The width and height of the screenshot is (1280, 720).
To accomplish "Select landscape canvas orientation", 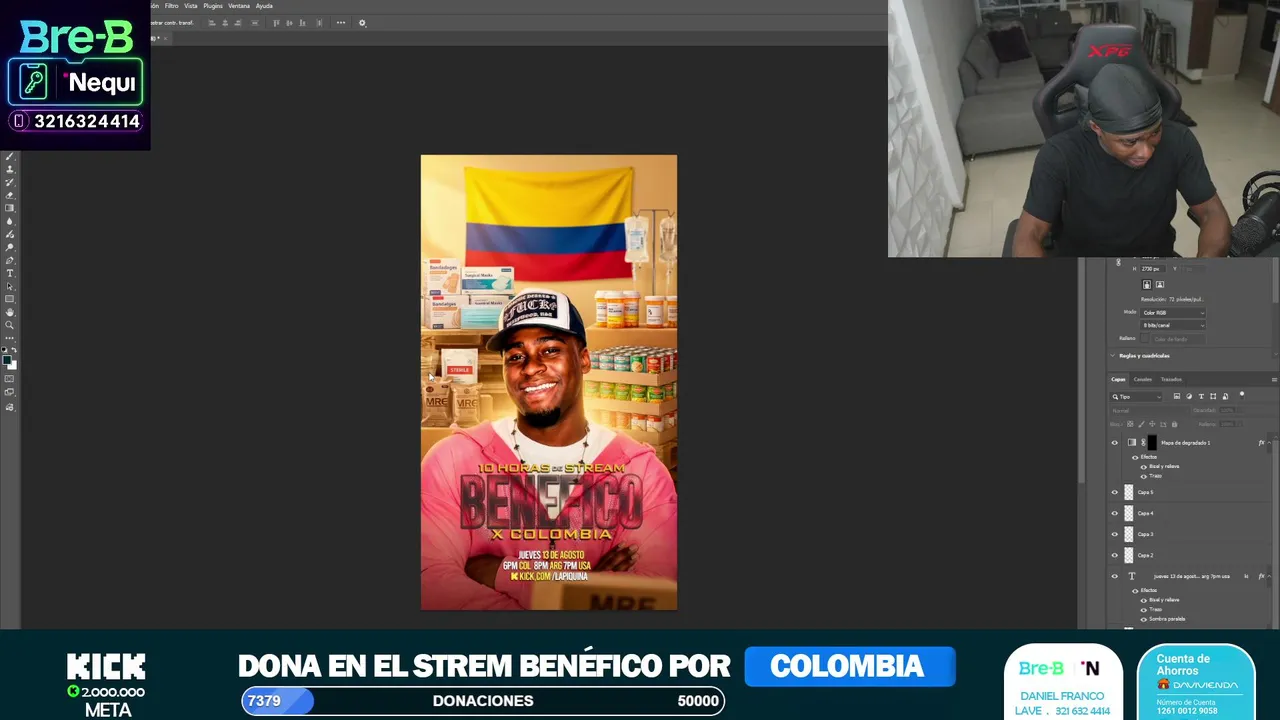I will [1160, 285].
